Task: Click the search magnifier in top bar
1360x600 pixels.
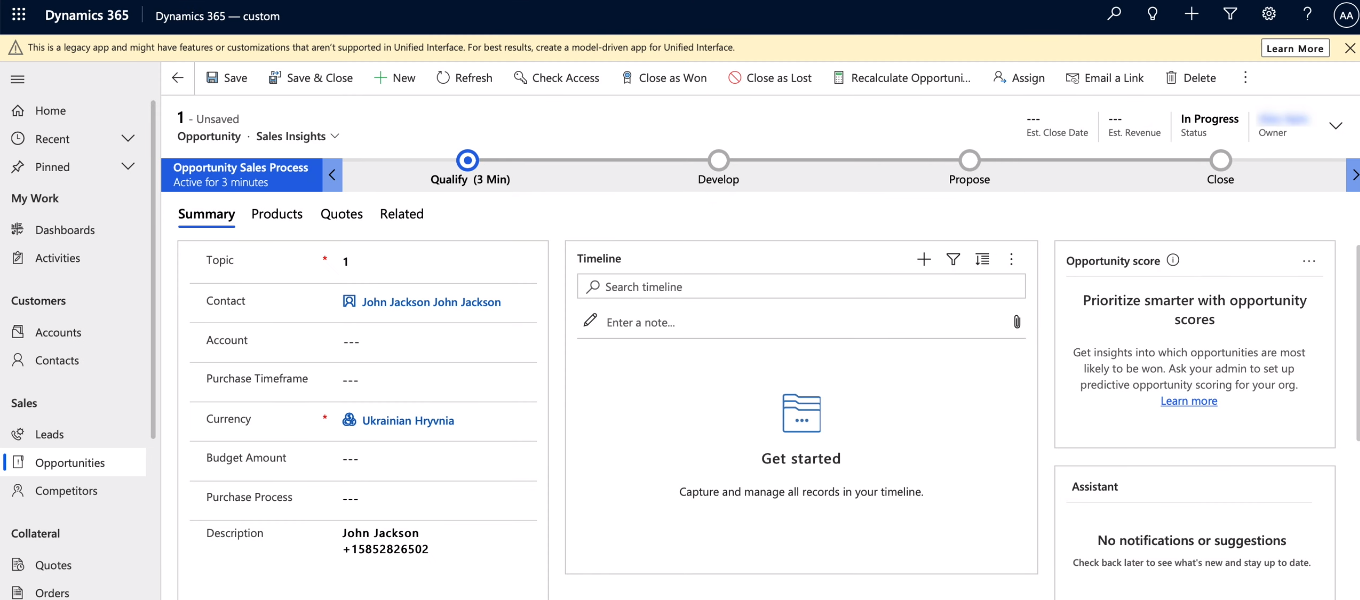Action: [1114, 14]
